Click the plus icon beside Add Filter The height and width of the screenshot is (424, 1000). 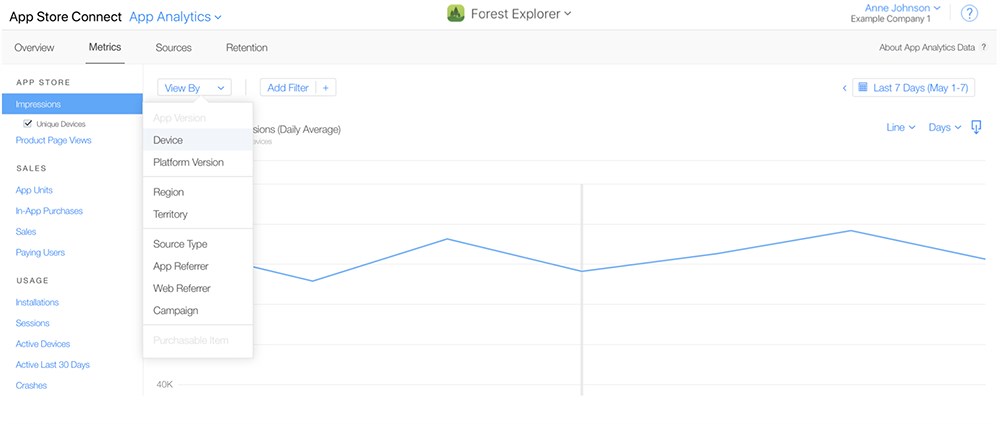325,88
